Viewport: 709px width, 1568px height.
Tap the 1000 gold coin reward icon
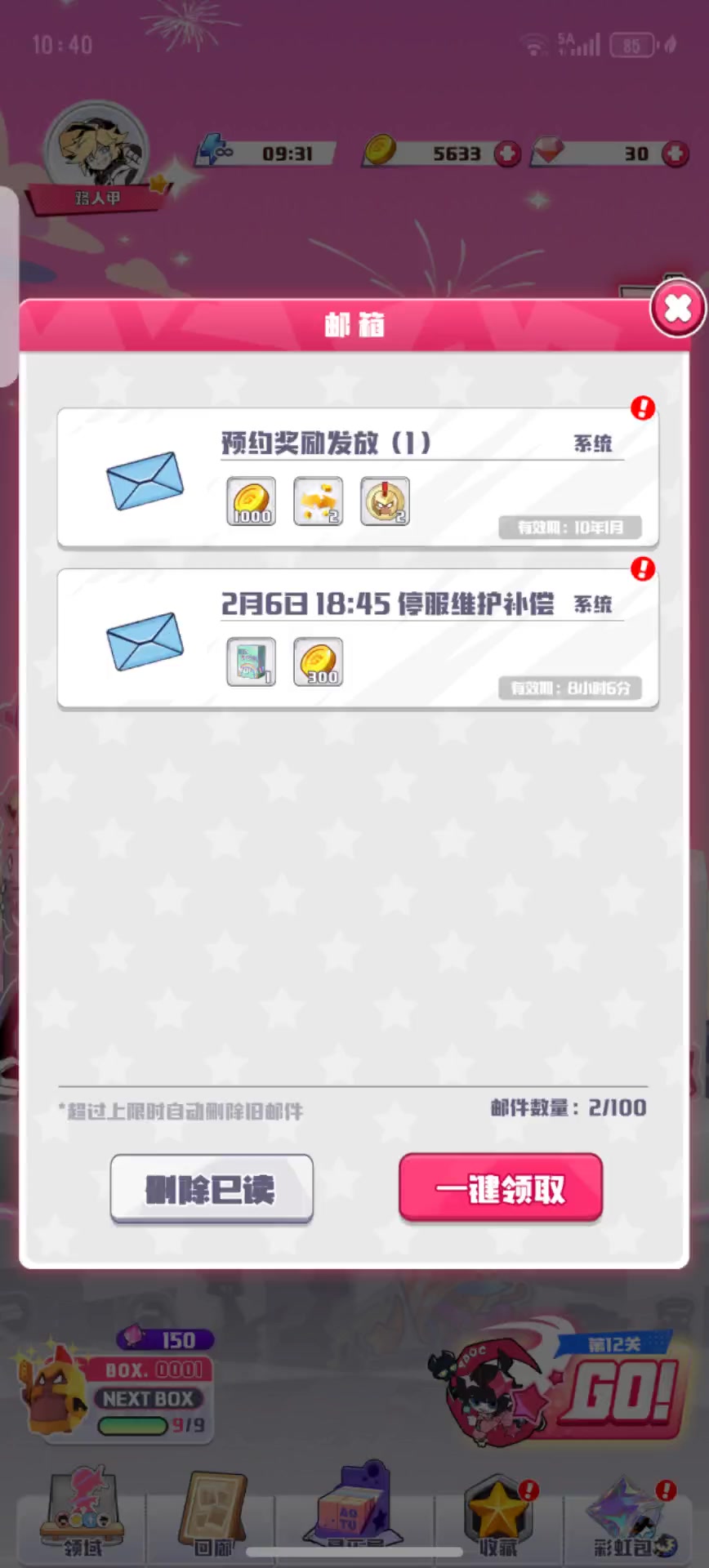[x=251, y=501]
